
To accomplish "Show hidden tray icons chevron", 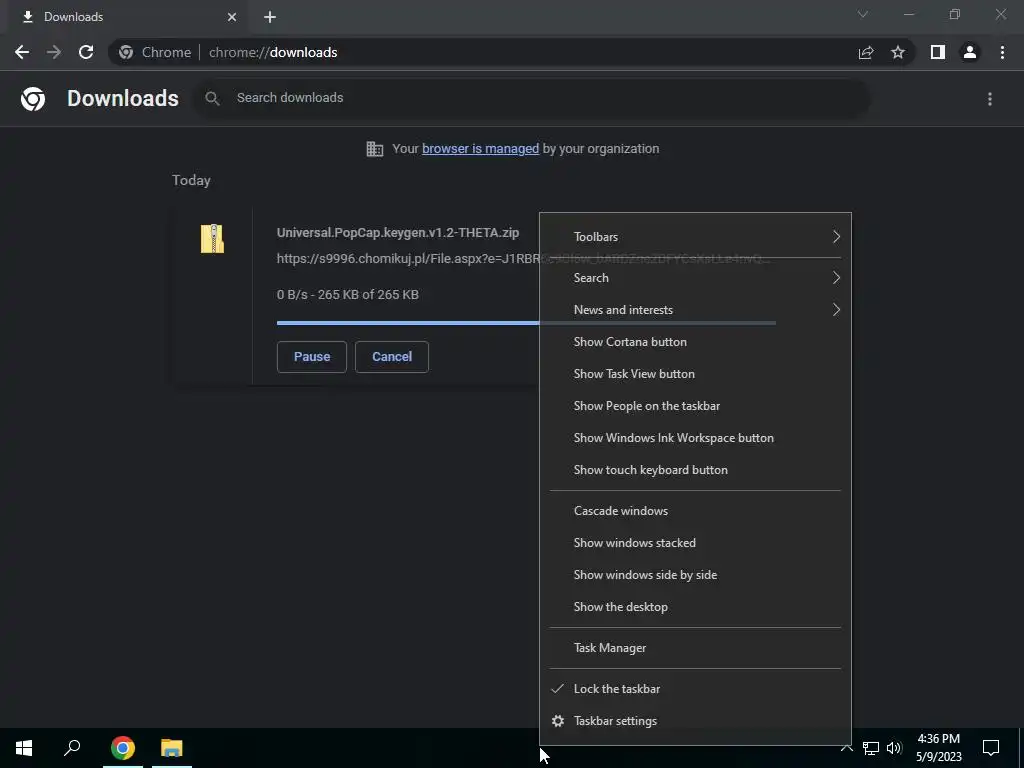I will 846,748.
